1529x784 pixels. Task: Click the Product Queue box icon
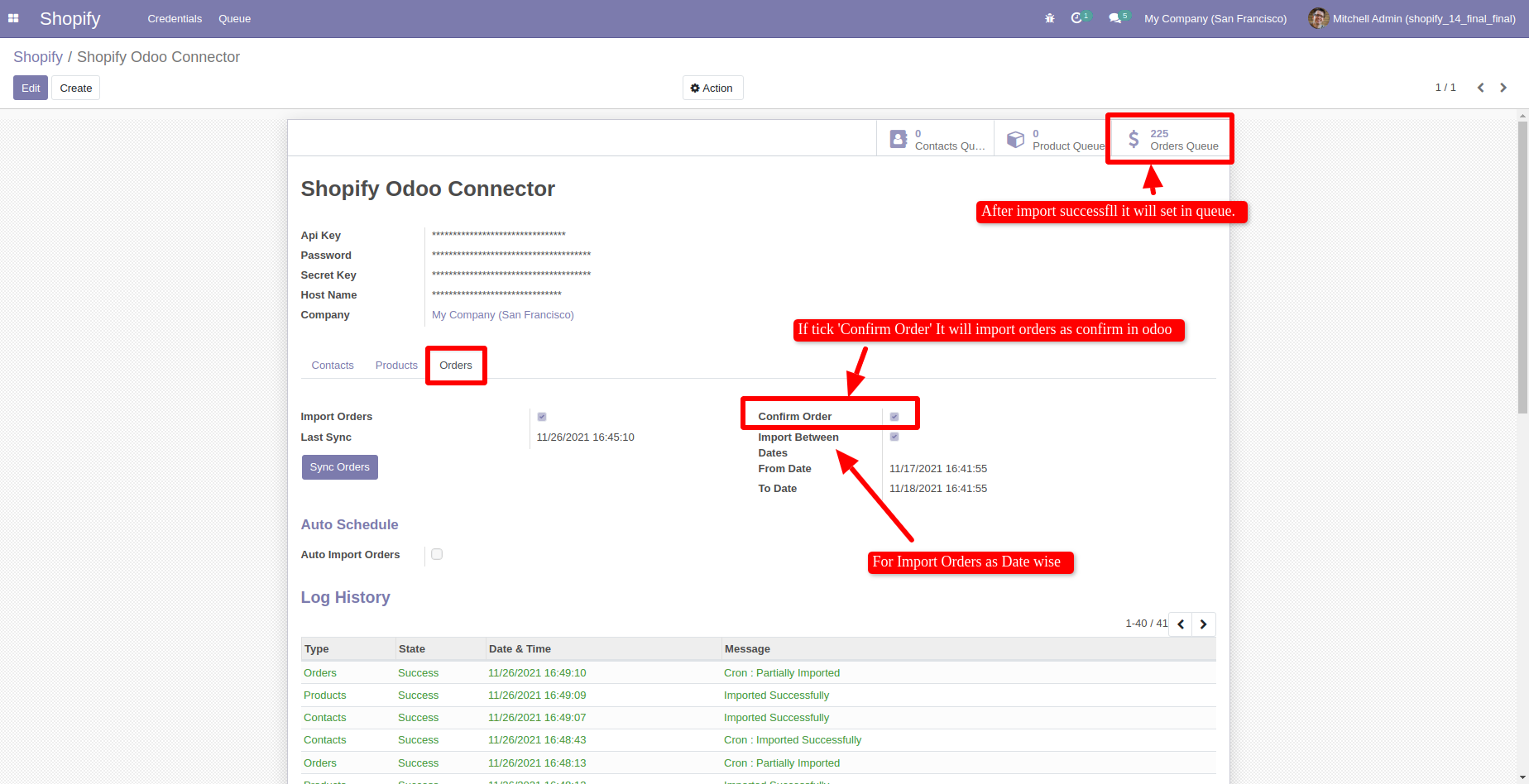pyautogui.click(x=1015, y=139)
